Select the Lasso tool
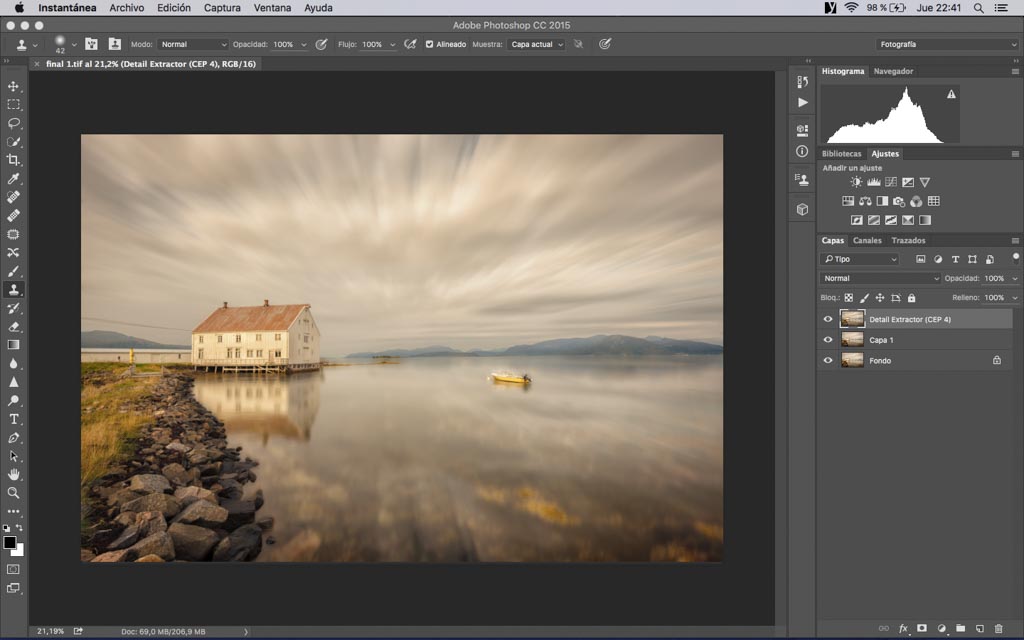This screenshot has width=1024, height=640. (13, 123)
